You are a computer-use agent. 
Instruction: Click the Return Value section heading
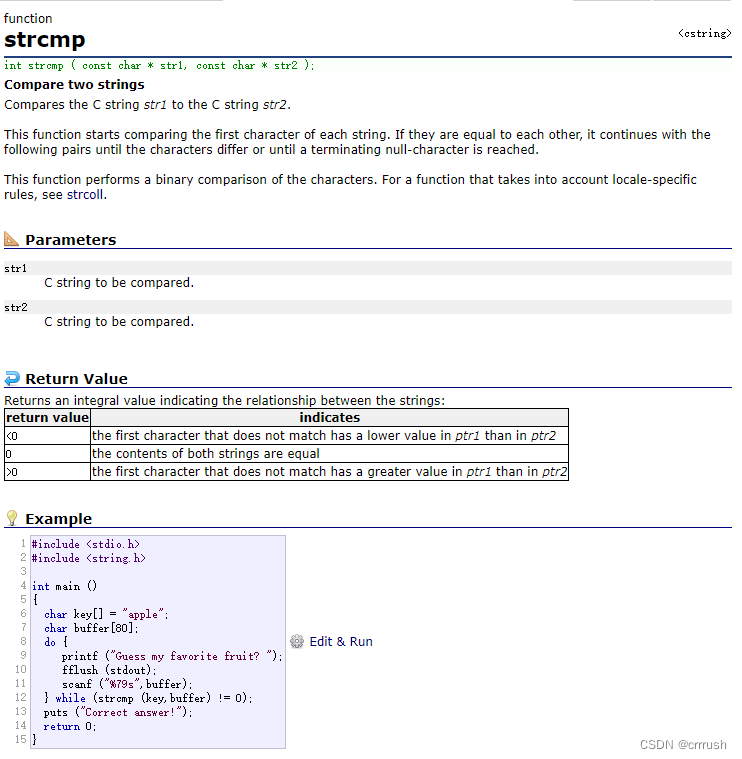(x=76, y=379)
